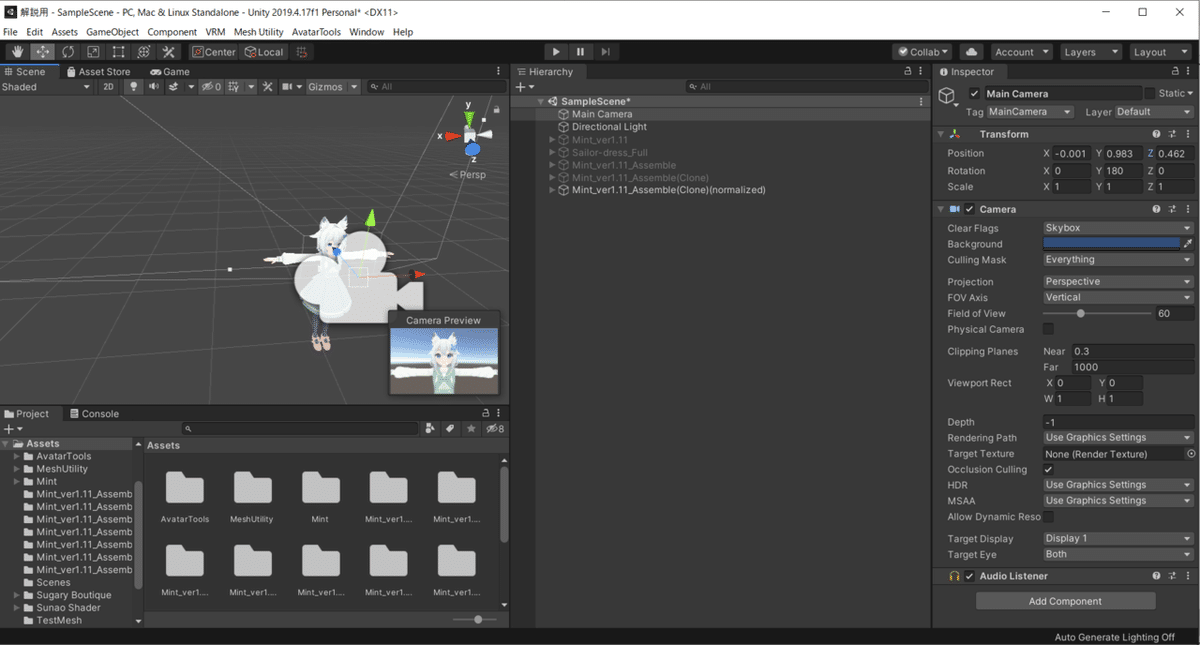Toggle grid snapping icon
Screen dimensions: 1200x645
(x=302, y=52)
